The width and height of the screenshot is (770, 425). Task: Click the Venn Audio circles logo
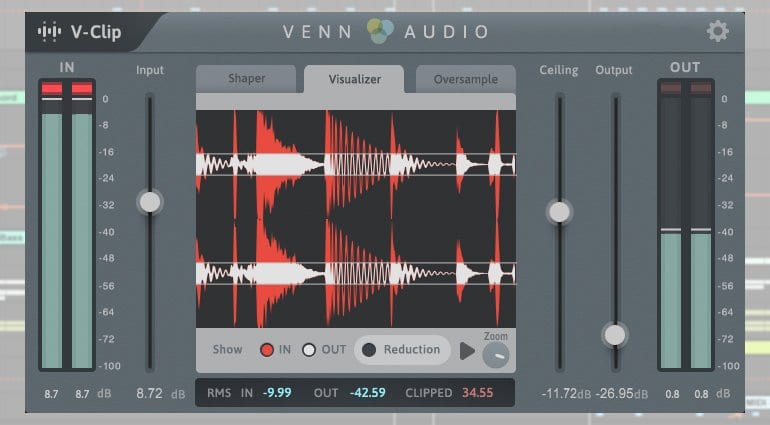coord(380,31)
